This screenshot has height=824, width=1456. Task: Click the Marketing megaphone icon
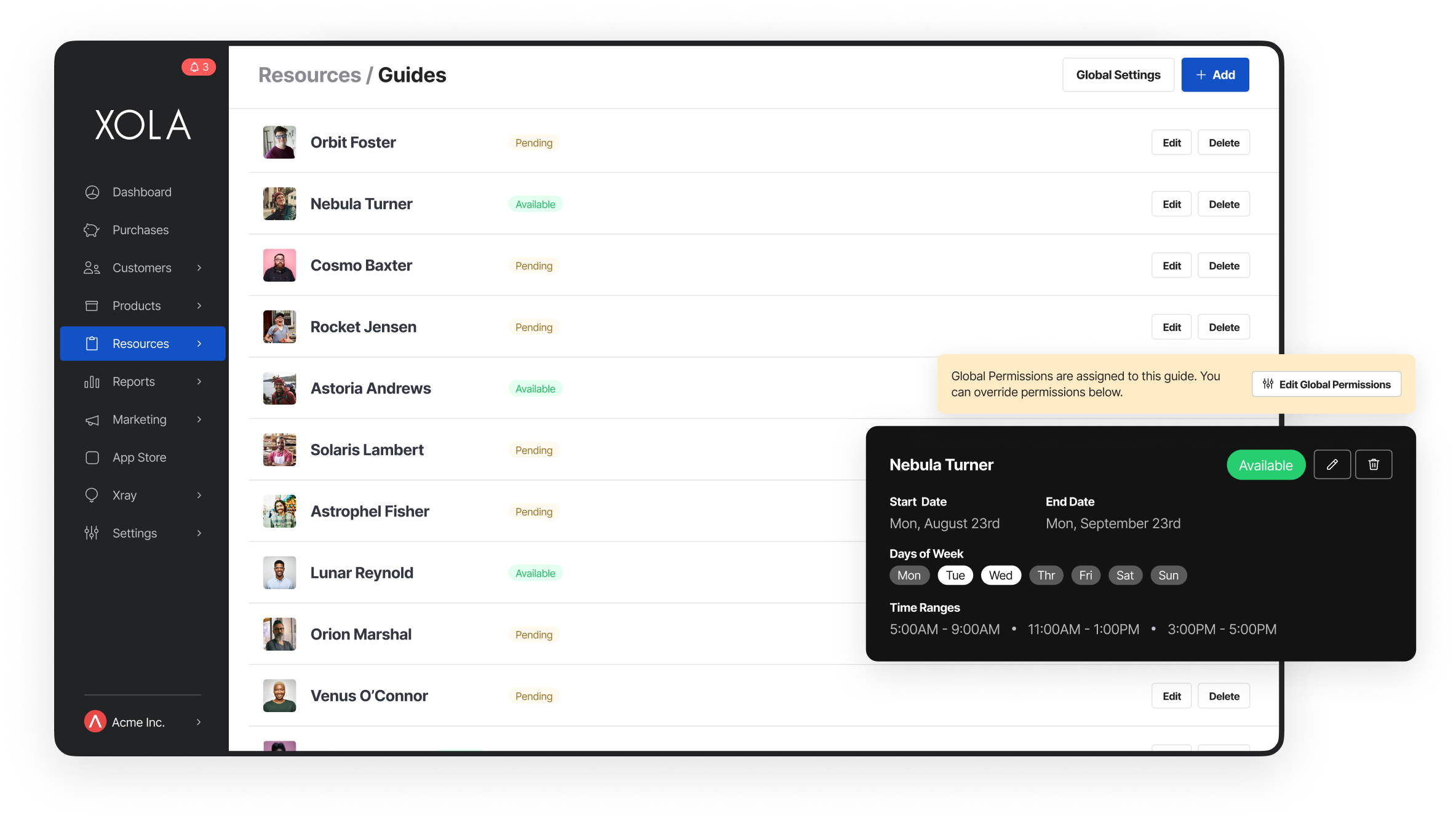pyautogui.click(x=92, y=419)
